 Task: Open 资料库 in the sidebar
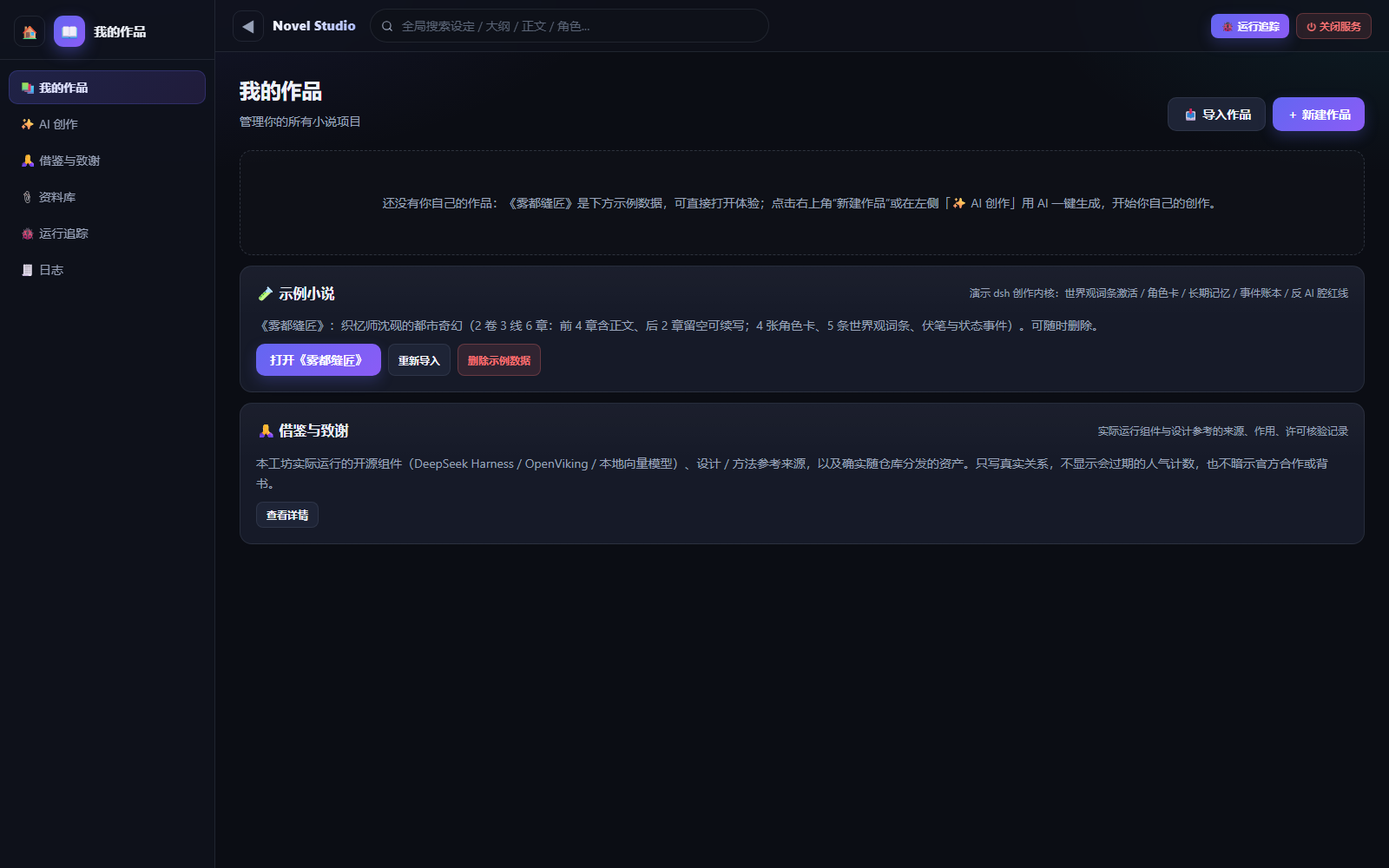(107, 197)
